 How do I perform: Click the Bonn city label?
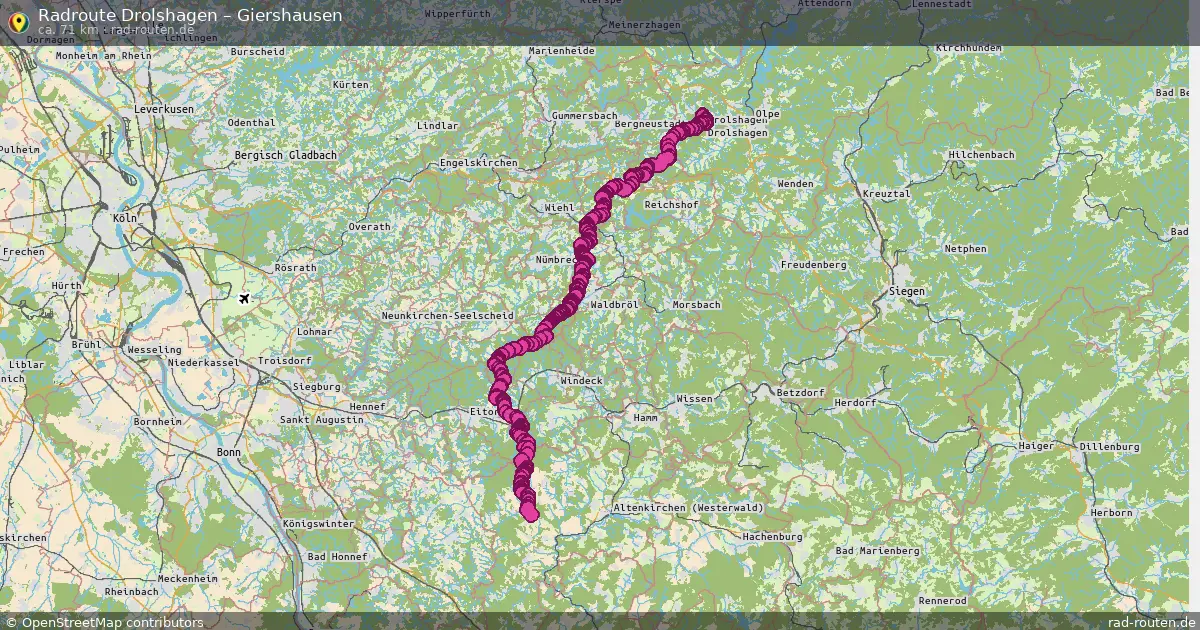point(228,452)
